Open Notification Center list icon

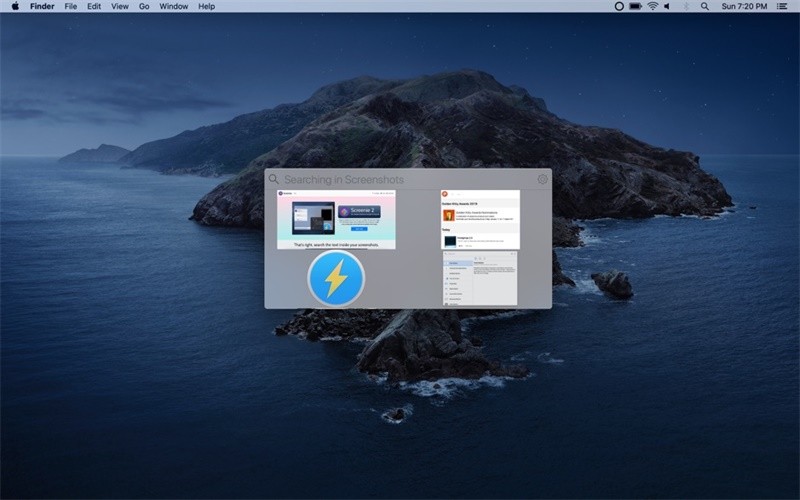click(x=782, y=6)
